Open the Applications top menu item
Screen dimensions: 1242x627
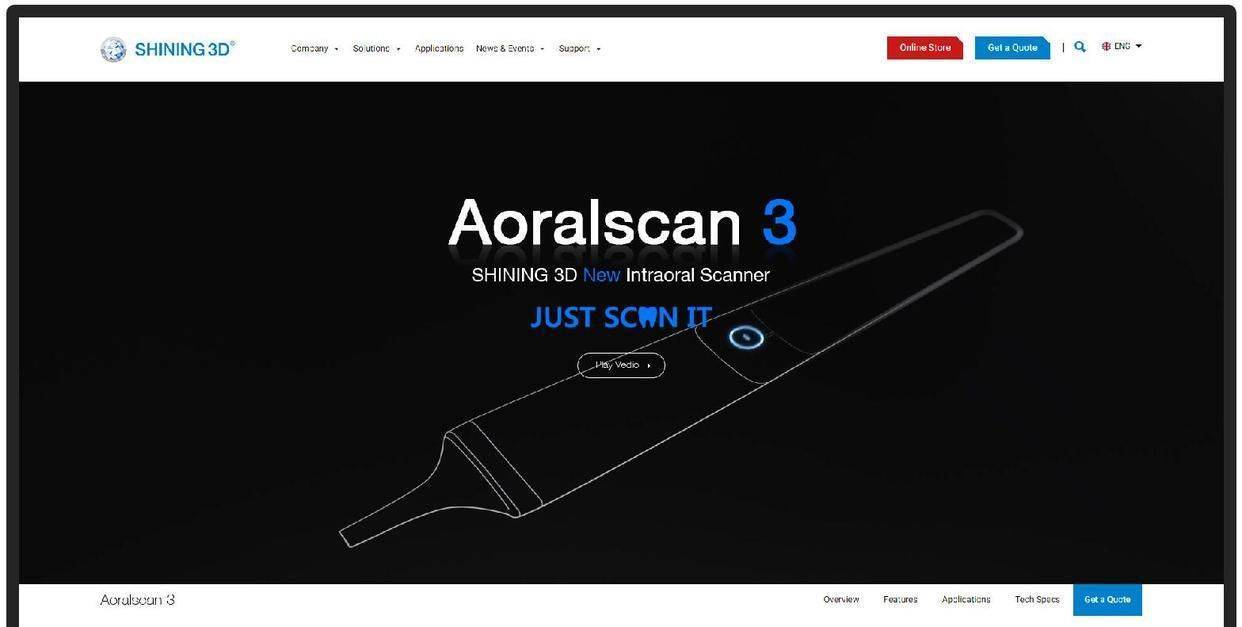(439, 48)
